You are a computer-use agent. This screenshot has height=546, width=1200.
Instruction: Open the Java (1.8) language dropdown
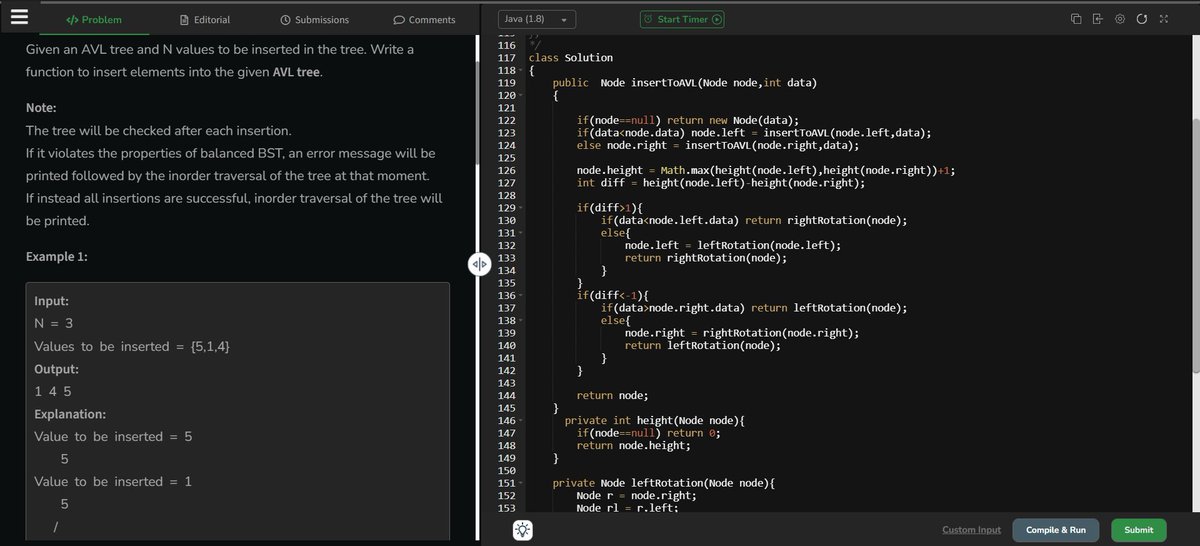tap(536, 19)
